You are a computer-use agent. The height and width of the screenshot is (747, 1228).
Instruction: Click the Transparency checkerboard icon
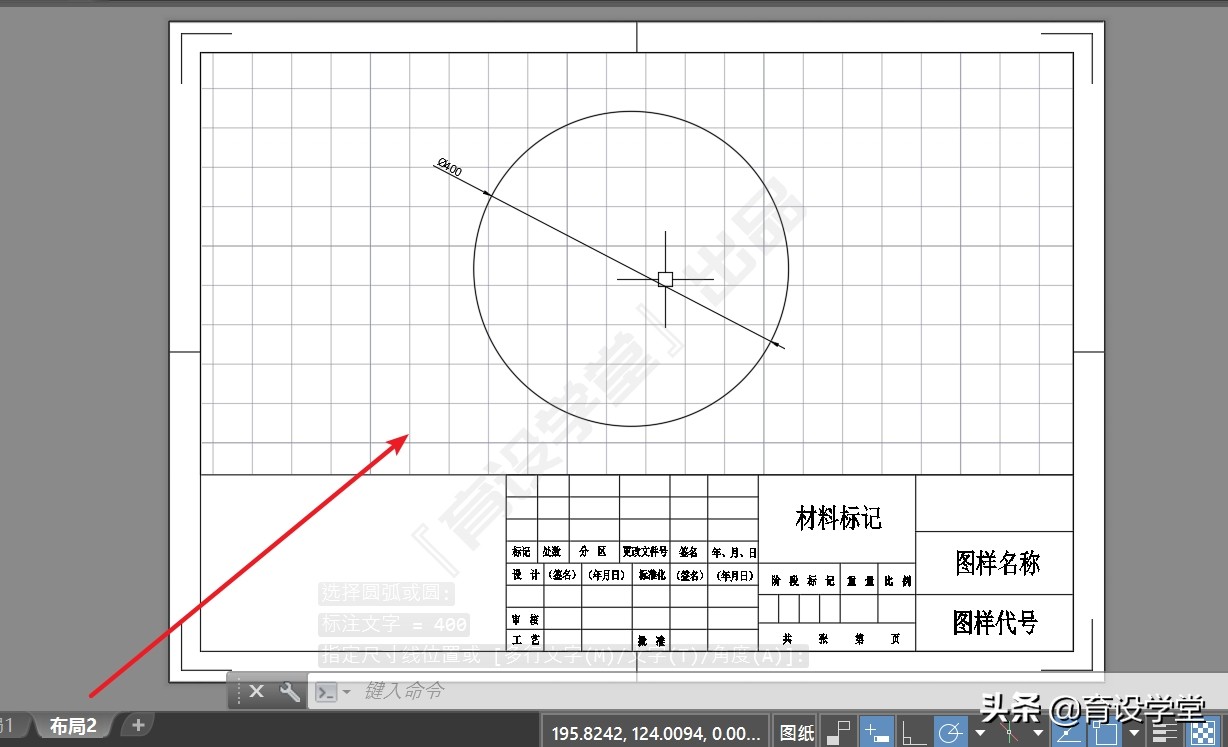1201,732
